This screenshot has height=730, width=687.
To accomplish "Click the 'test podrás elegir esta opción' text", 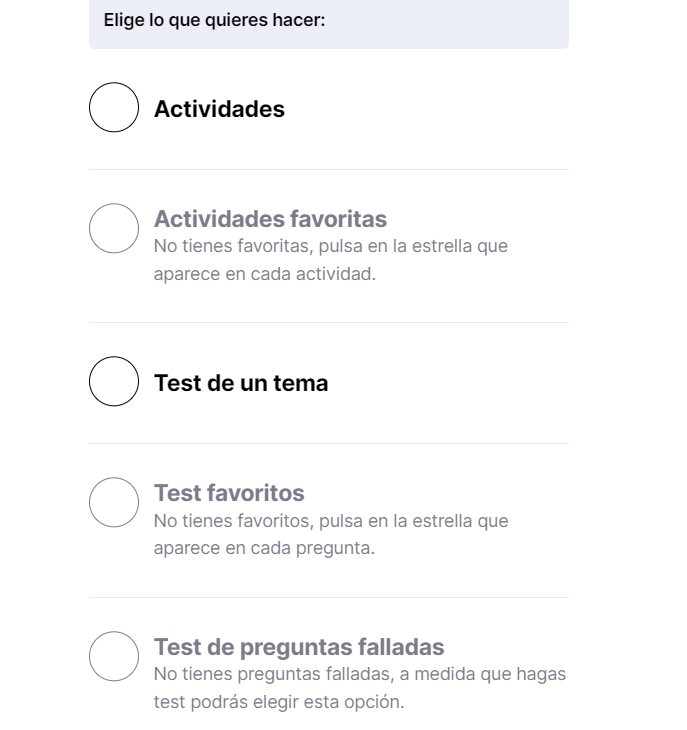I will point(279,702).
